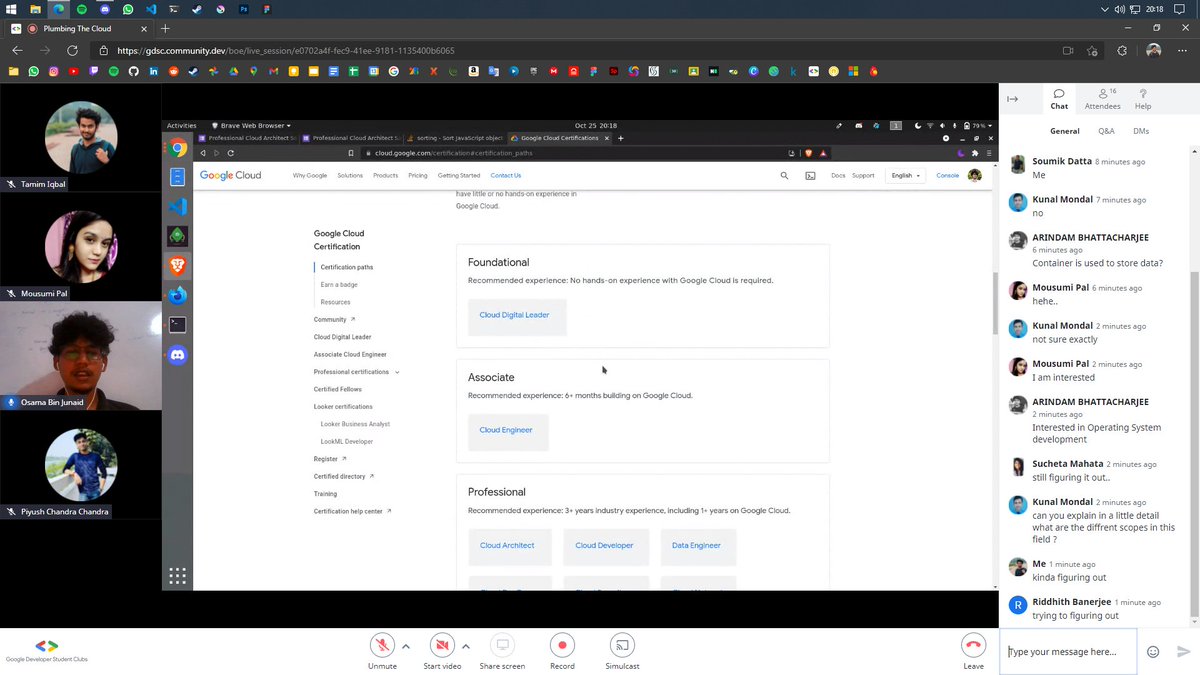
Task: Open Photoshop from the taskbar
Action: (244, 9)
